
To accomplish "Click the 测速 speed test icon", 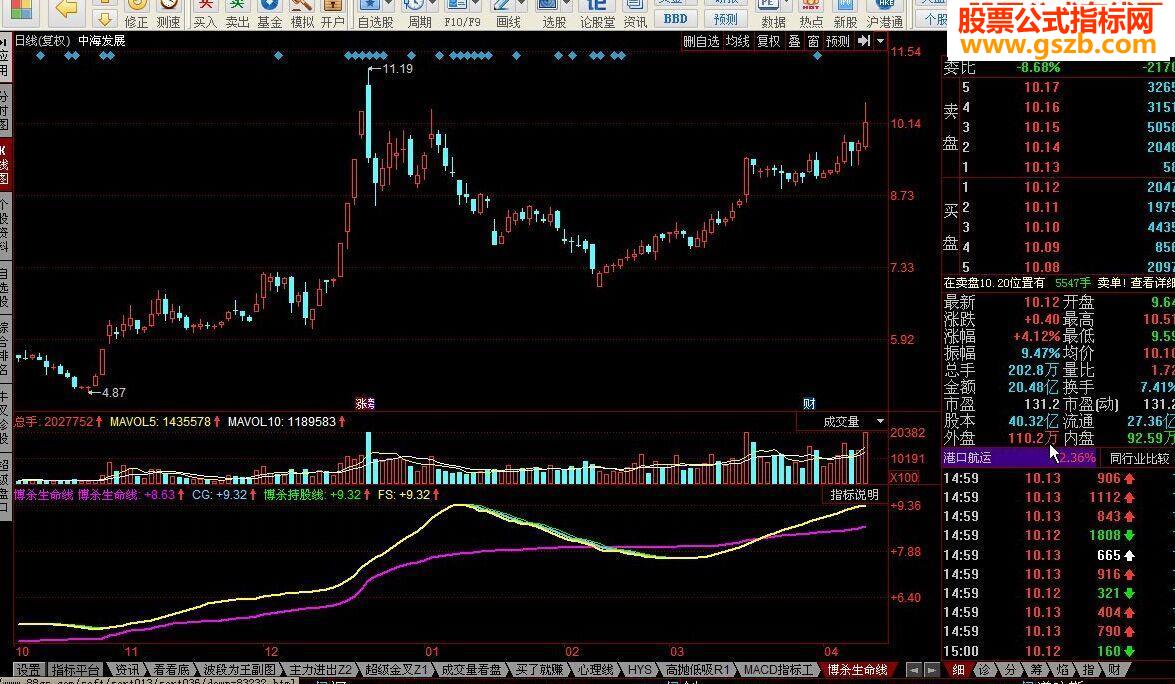I will 169,14.
